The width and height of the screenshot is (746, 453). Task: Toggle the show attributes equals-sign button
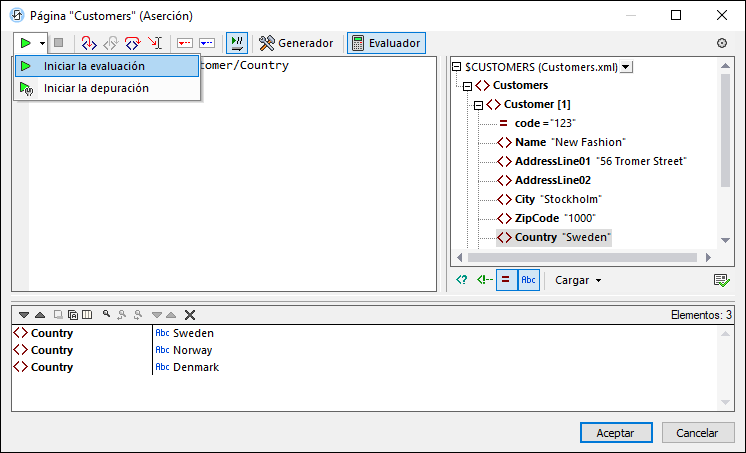click(x=506, y=280)
